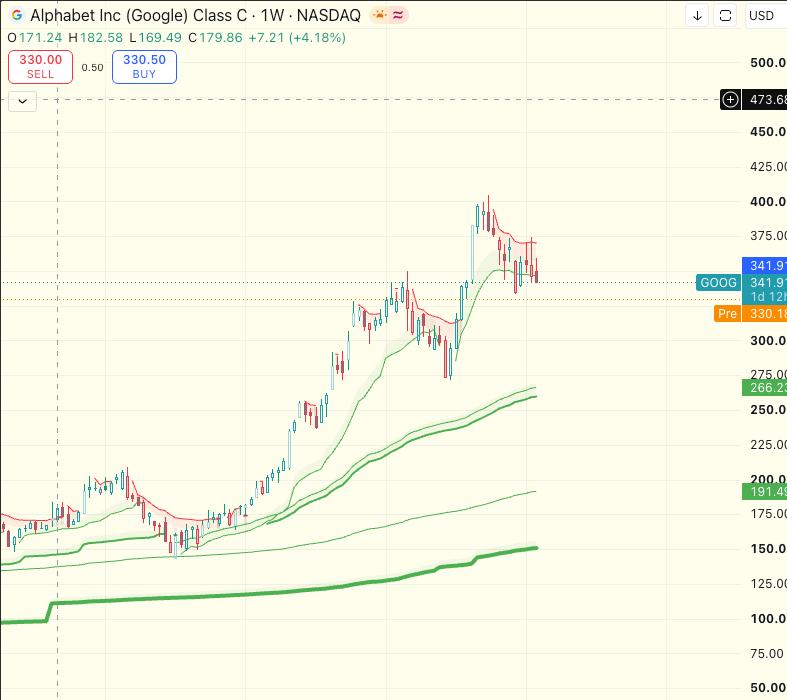The width and height of the screenshot is (787, 700).
Task: Click the wavy data-delay indicator icon
Action: click(x=399, y=15)
